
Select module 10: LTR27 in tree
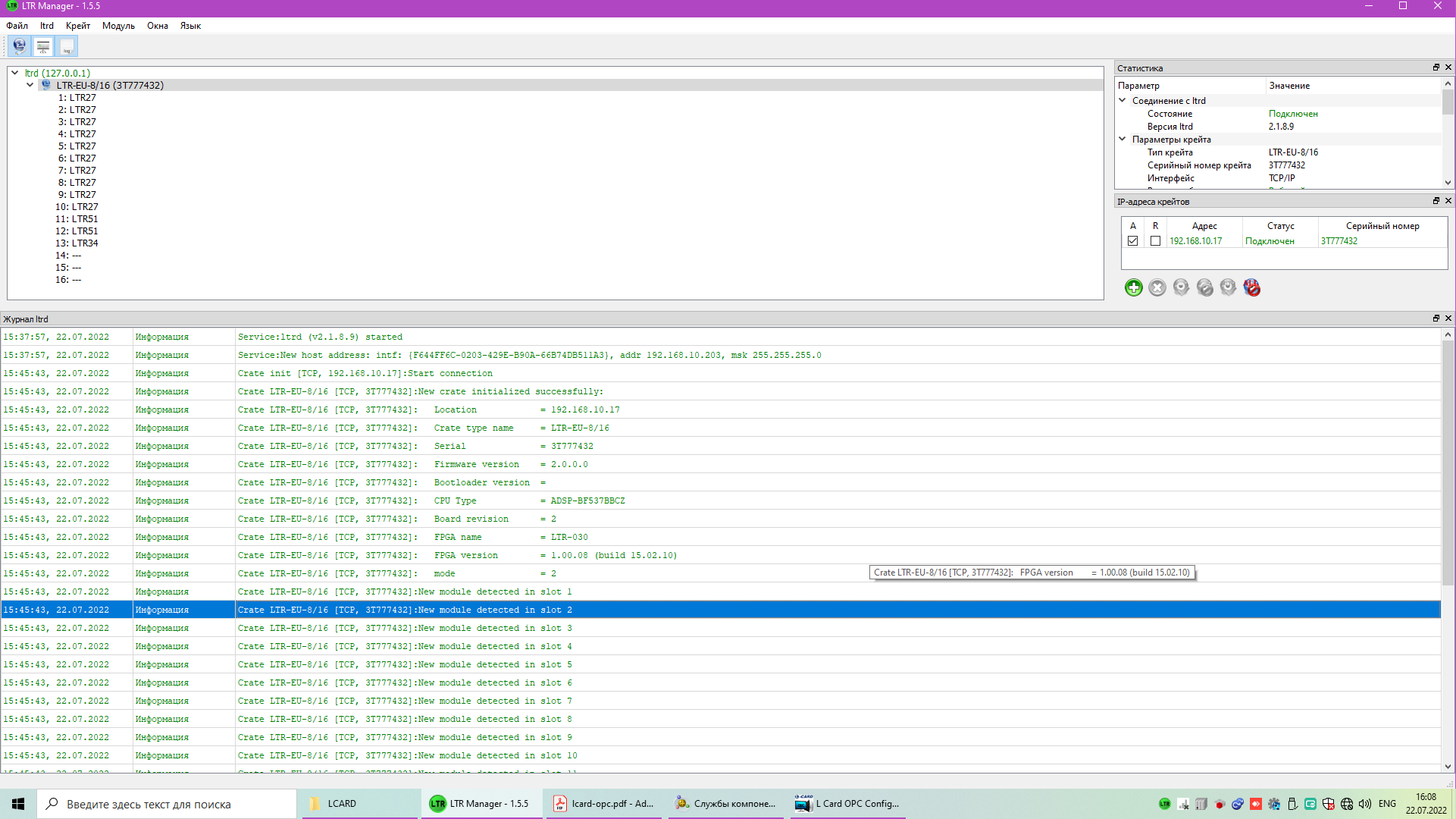pyautogui.click(x=77, y=207)
